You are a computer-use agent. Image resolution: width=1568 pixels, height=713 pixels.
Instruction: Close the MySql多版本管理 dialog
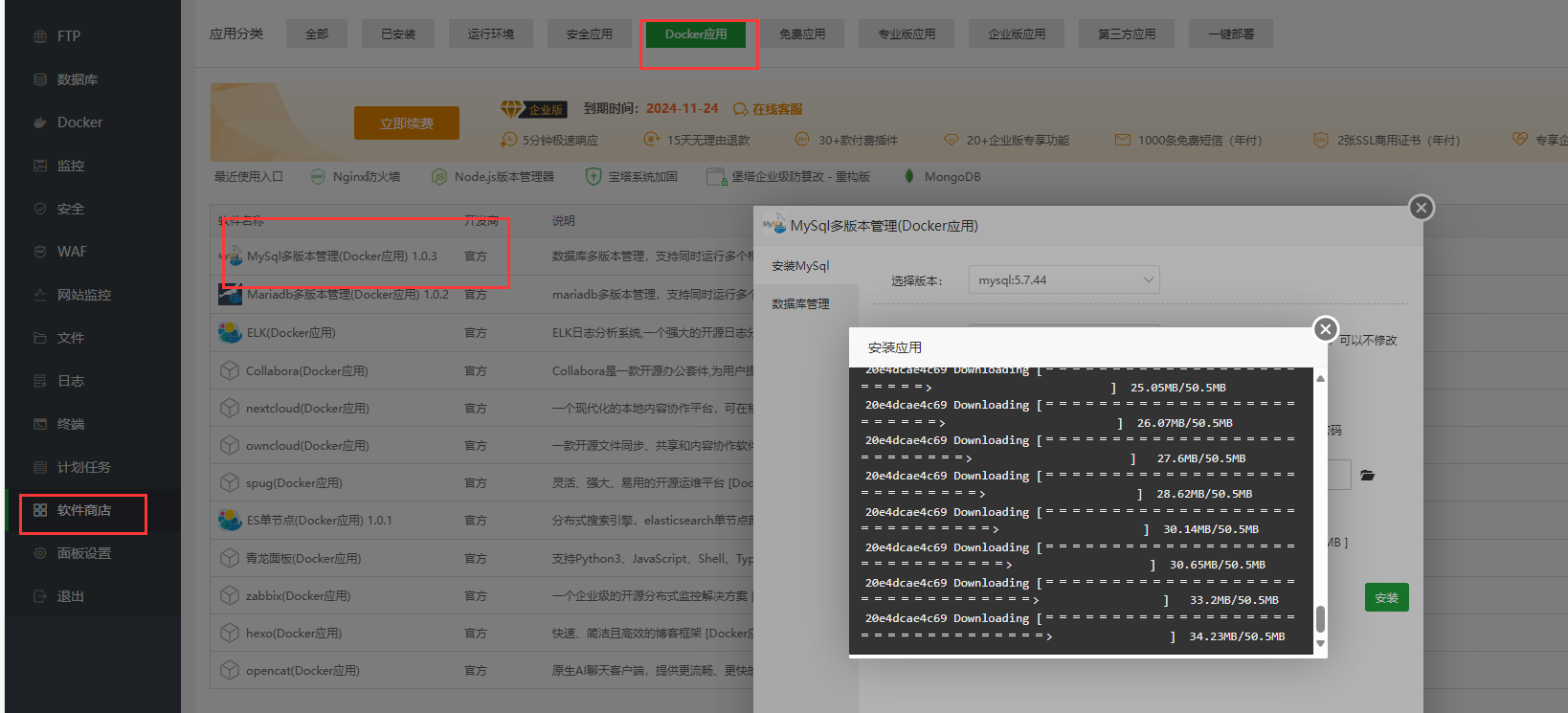pos(1422,207)
